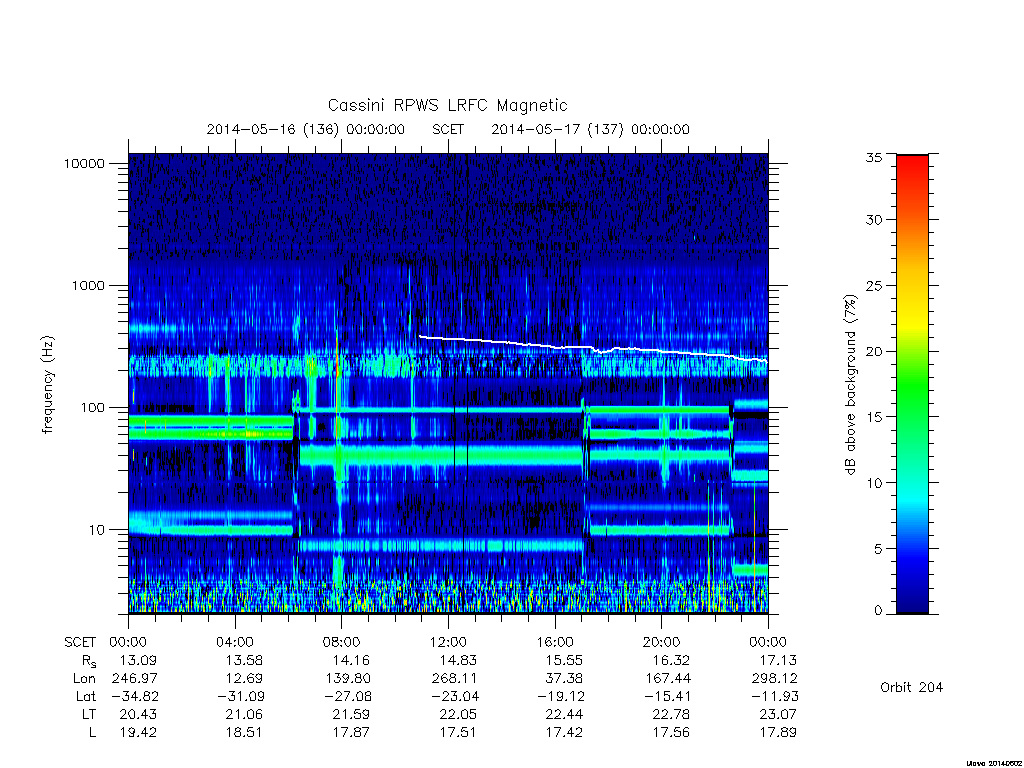Click the LT value 20.43

[138, 714]
